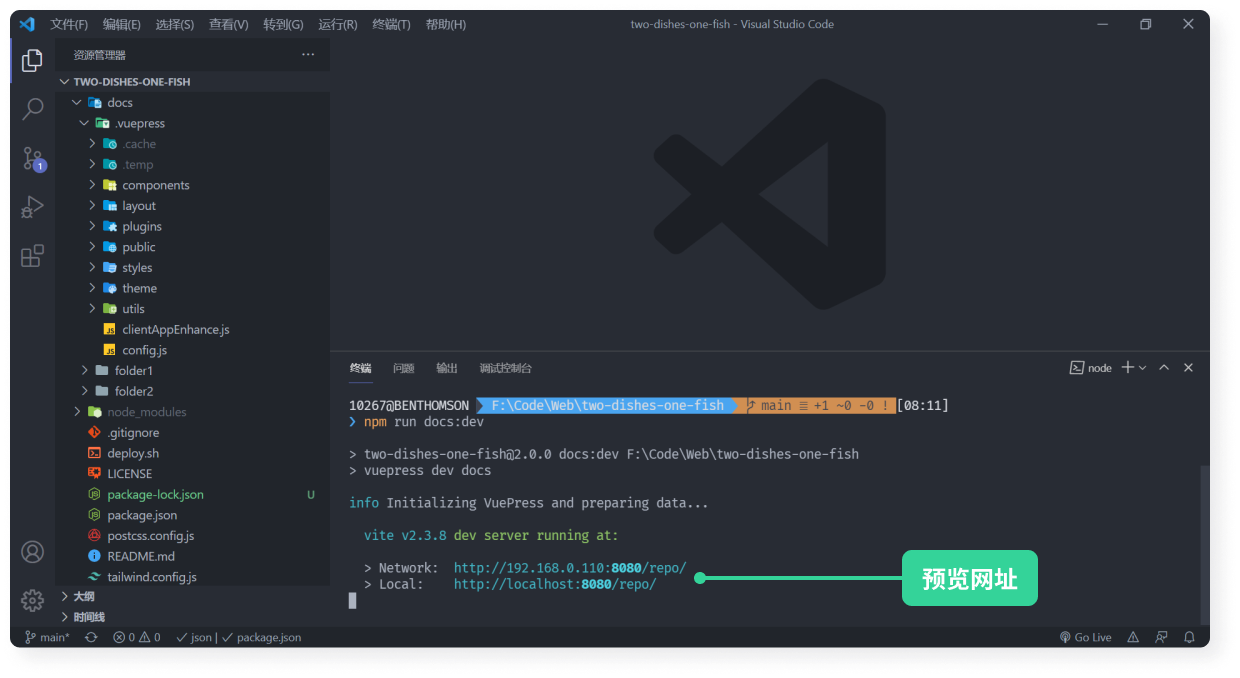Click the explorer More Actions ellipsis
The height and width of the screenshot is (678, 1240).
point(308,55)
